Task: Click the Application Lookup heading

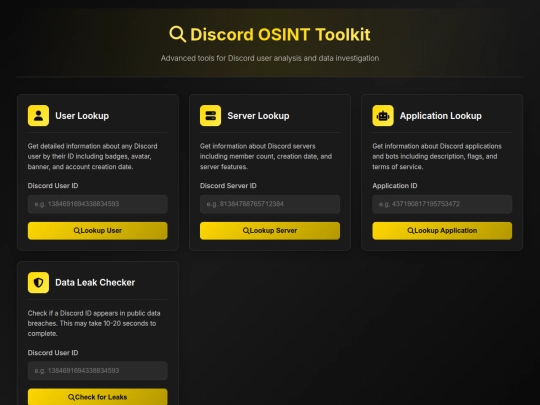Action: [x=441, y=116]
